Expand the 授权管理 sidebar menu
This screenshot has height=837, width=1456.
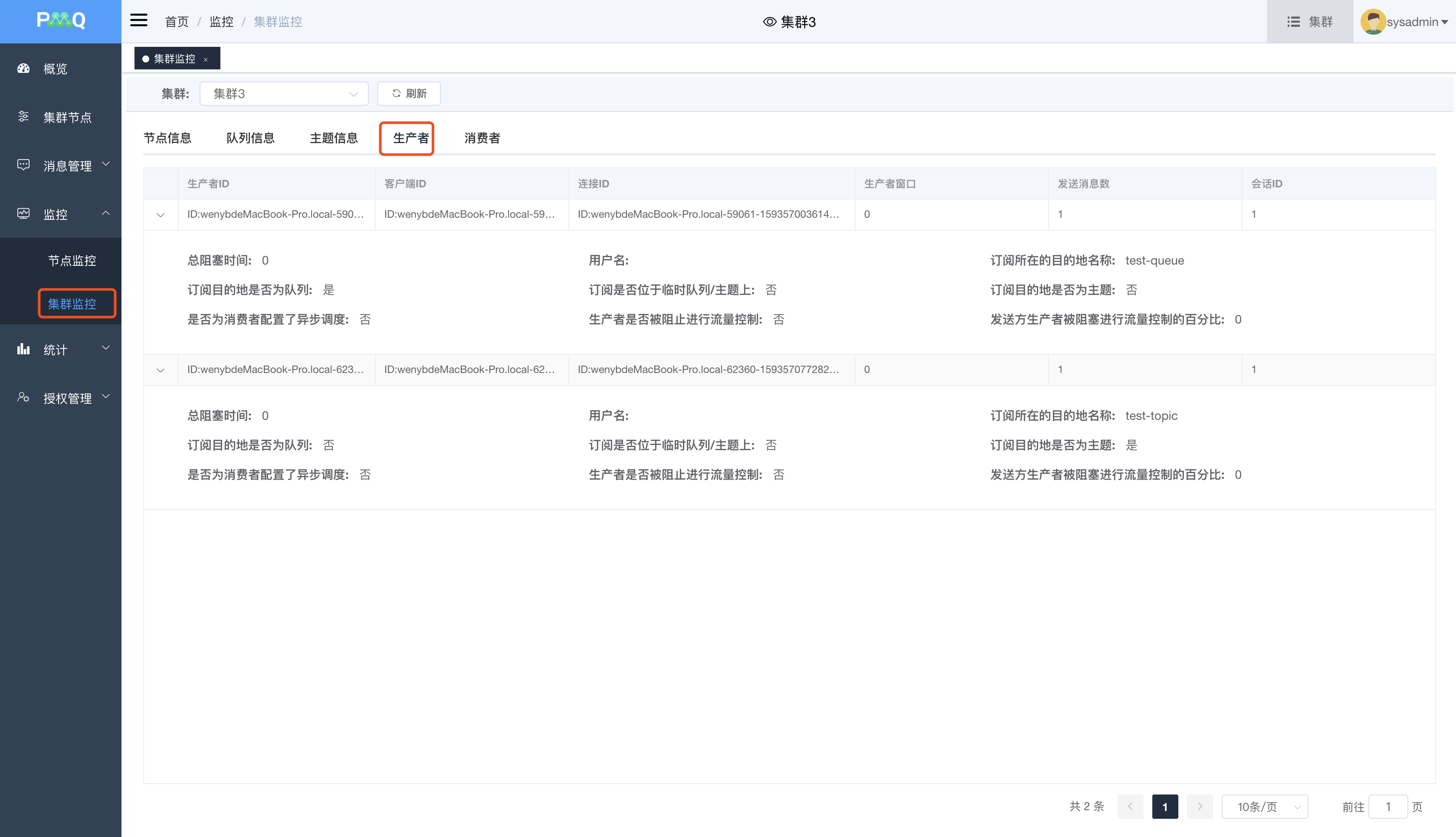pos(67,398)
